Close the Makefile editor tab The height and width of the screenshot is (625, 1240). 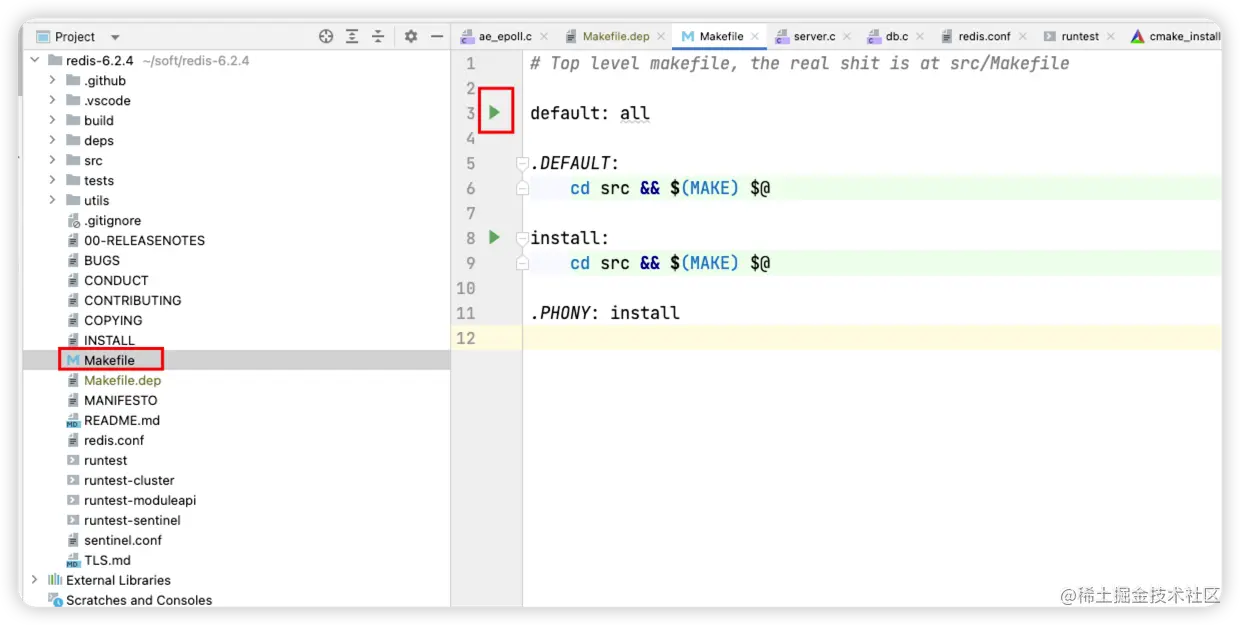pos(755,37)
